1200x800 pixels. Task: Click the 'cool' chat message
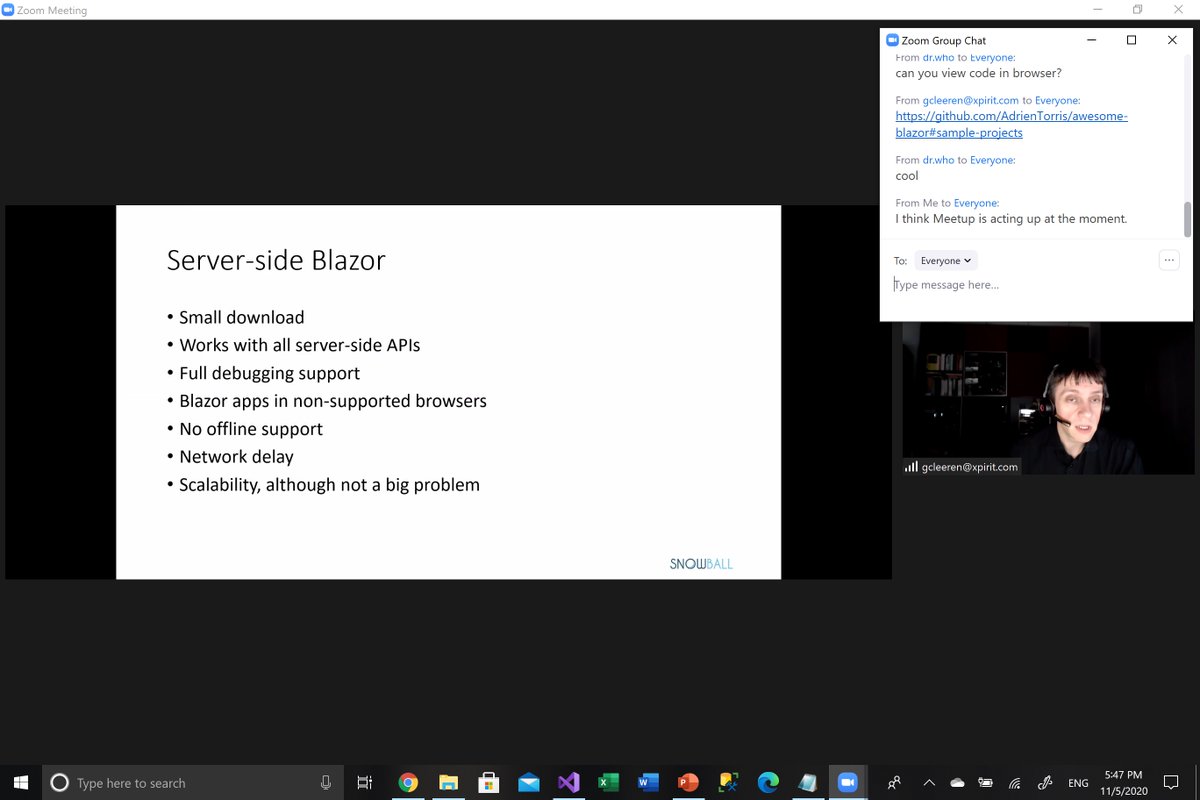907,176
